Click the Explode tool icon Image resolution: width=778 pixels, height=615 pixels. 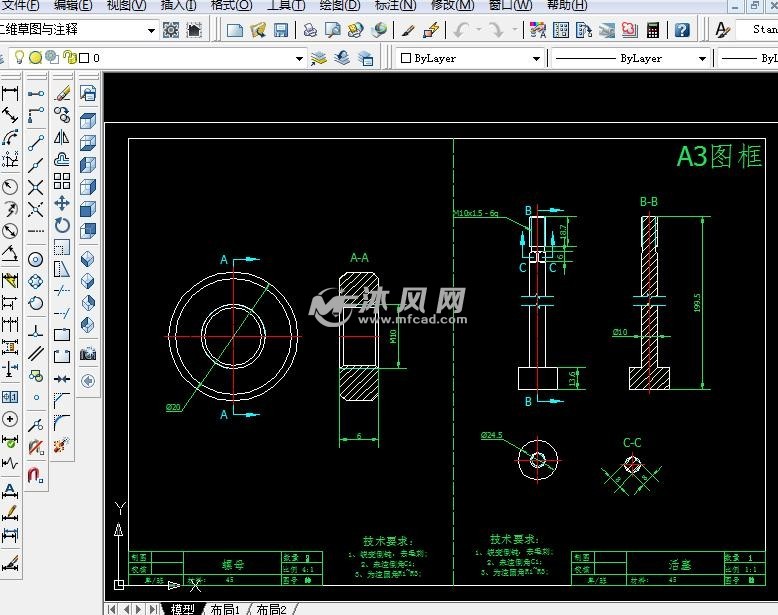point(62,445)
